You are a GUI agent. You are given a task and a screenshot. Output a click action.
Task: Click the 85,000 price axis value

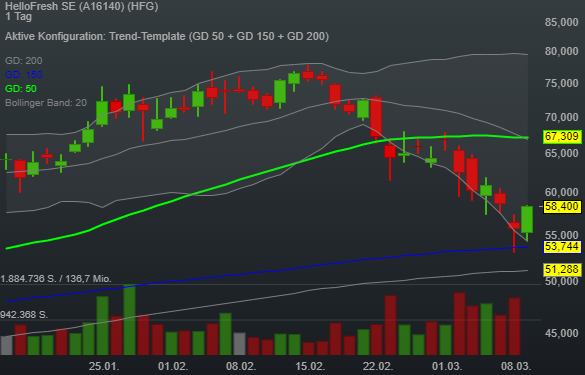pyautogui.click(x=561, y=22)
